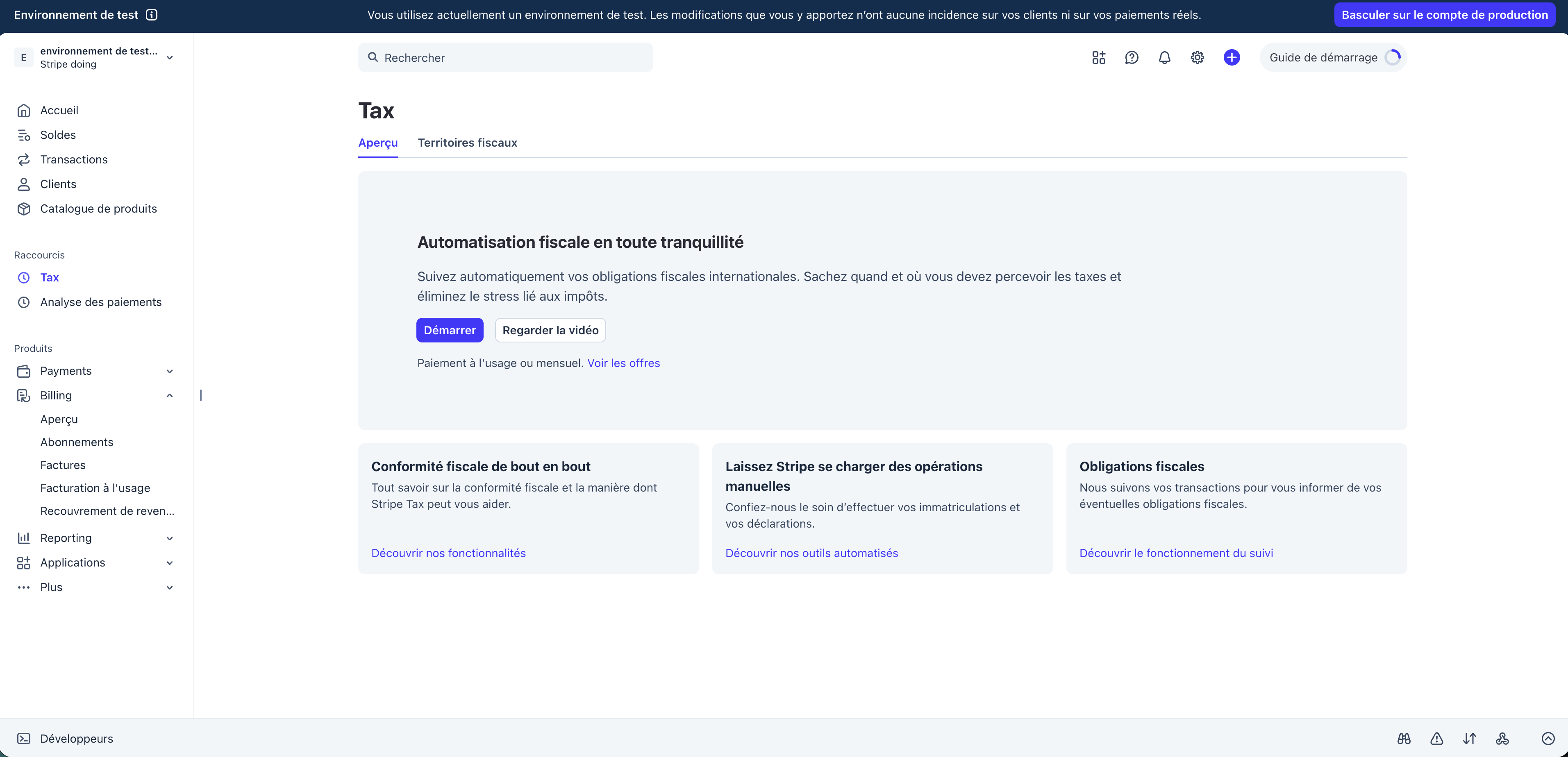Switch to the Territoires fiscaux tab
The height and width of the screenshot is (757, 1568).
468,143
